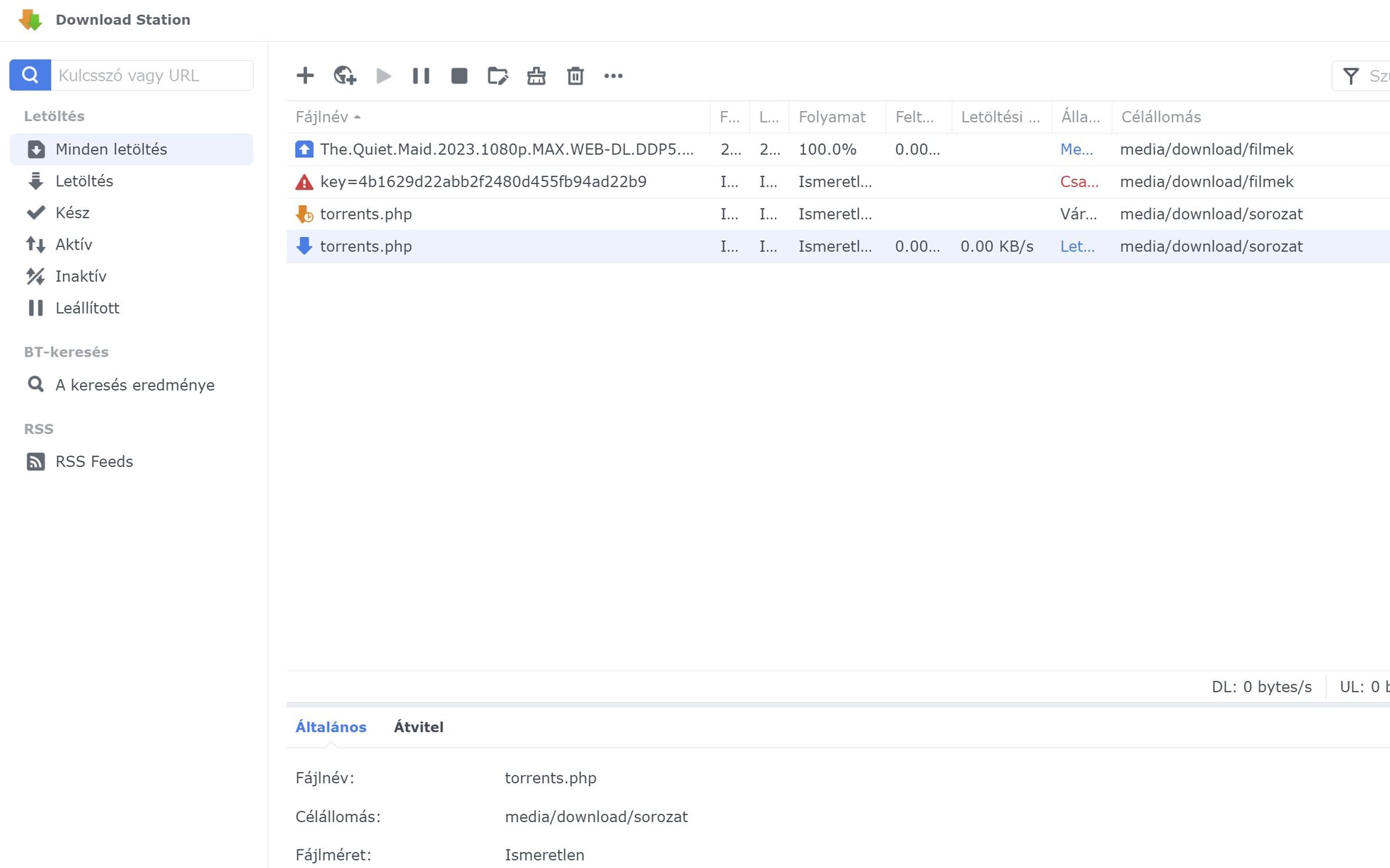Sort by the Letöltési speed column header
Image resolution: width=1390 pixels, height=868 pixels.
[x=1001, y=117]
